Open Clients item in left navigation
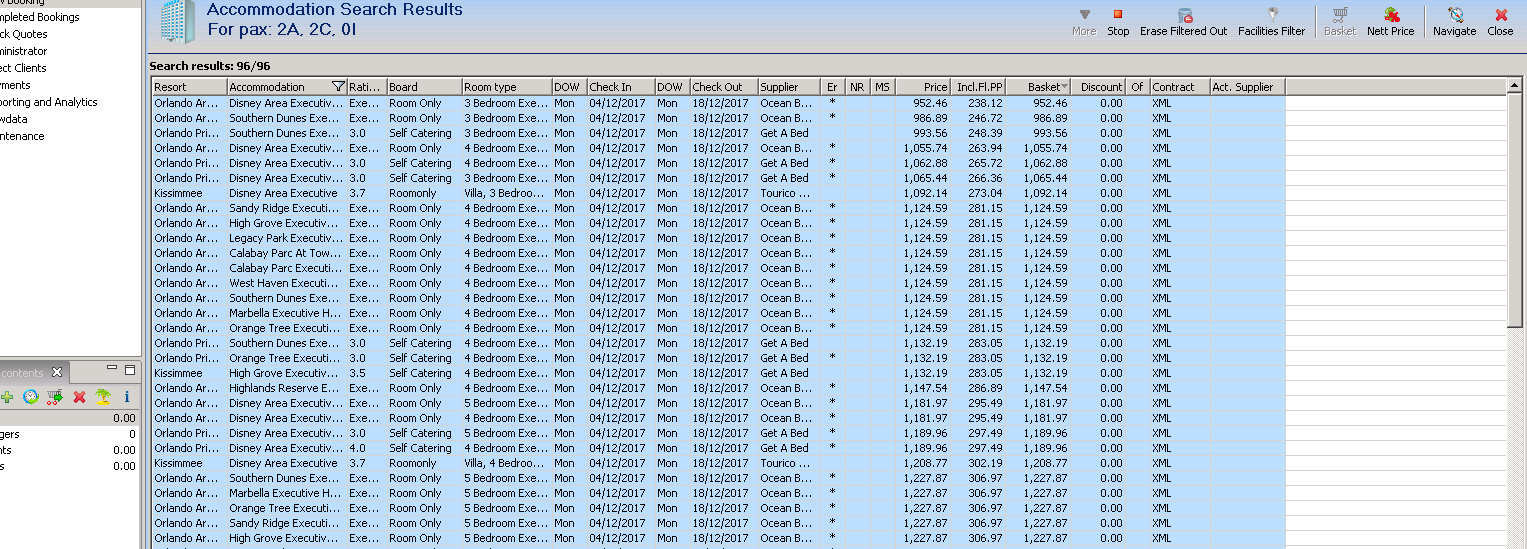 pos(23,68)
